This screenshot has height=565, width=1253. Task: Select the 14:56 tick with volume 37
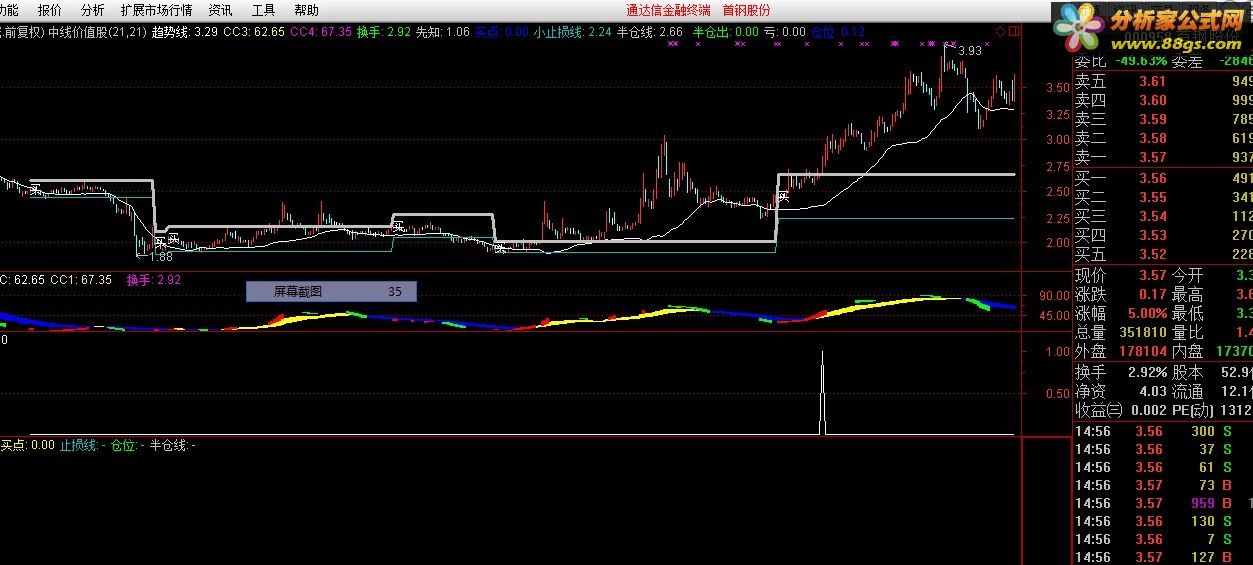click(1163, 449)
